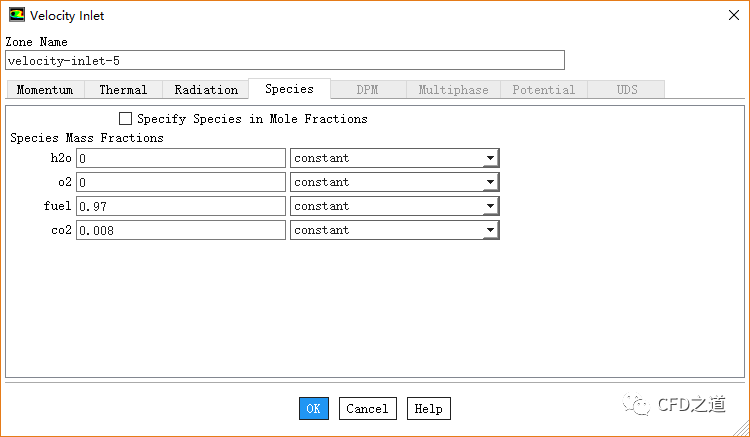750x437 pixels.
Task: Open the co2 constant dropdown
Action: tap(490, 230)
